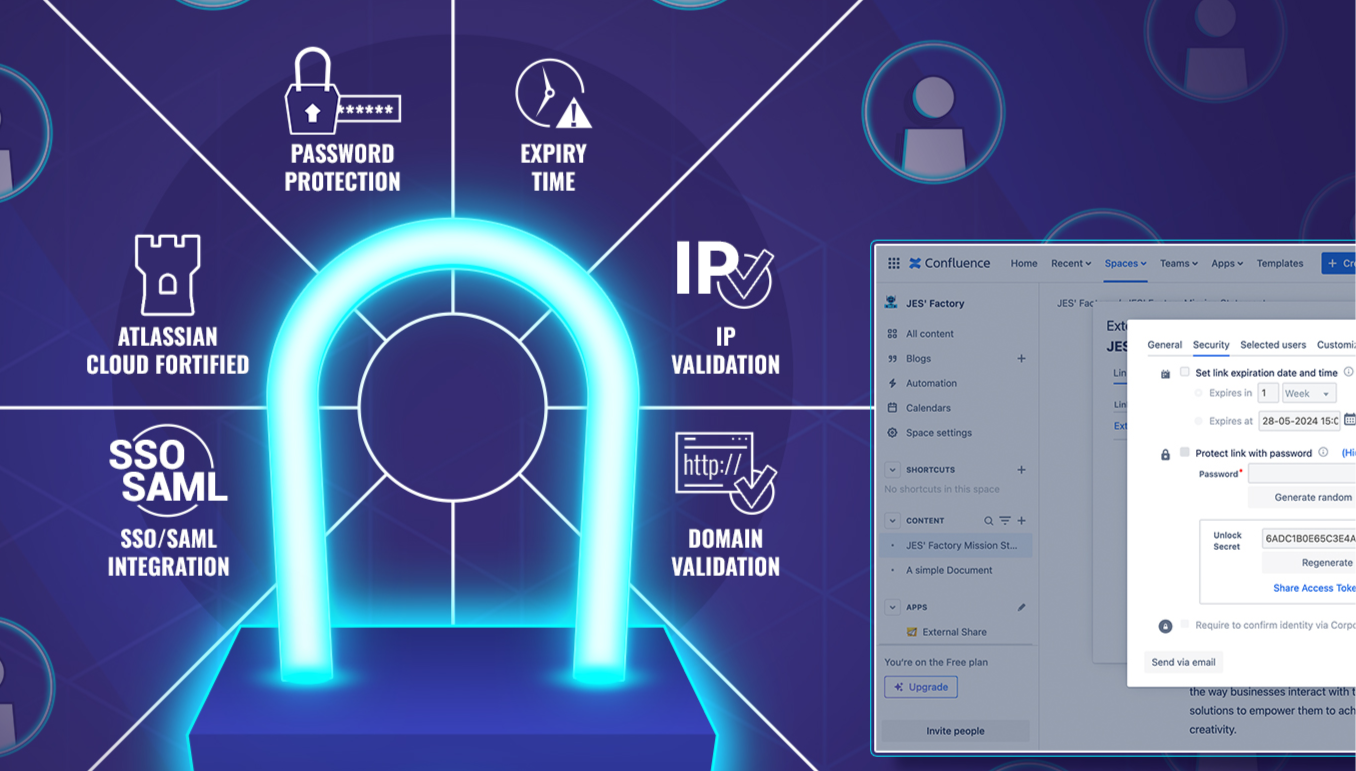Collapse the Apps sidebar section
Viewport: 1356px width, 771px height.
click(x=892, y=607)
